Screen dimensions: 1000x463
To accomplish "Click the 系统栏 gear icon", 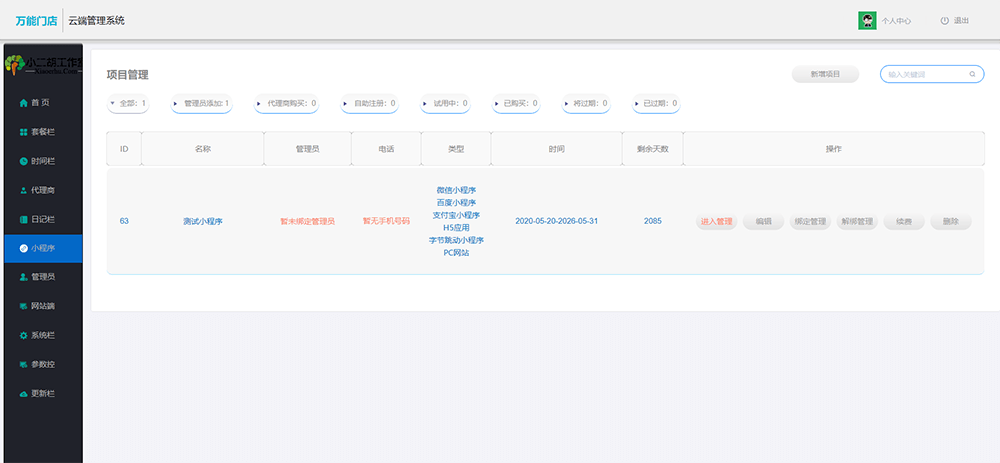I will (24, 335).
